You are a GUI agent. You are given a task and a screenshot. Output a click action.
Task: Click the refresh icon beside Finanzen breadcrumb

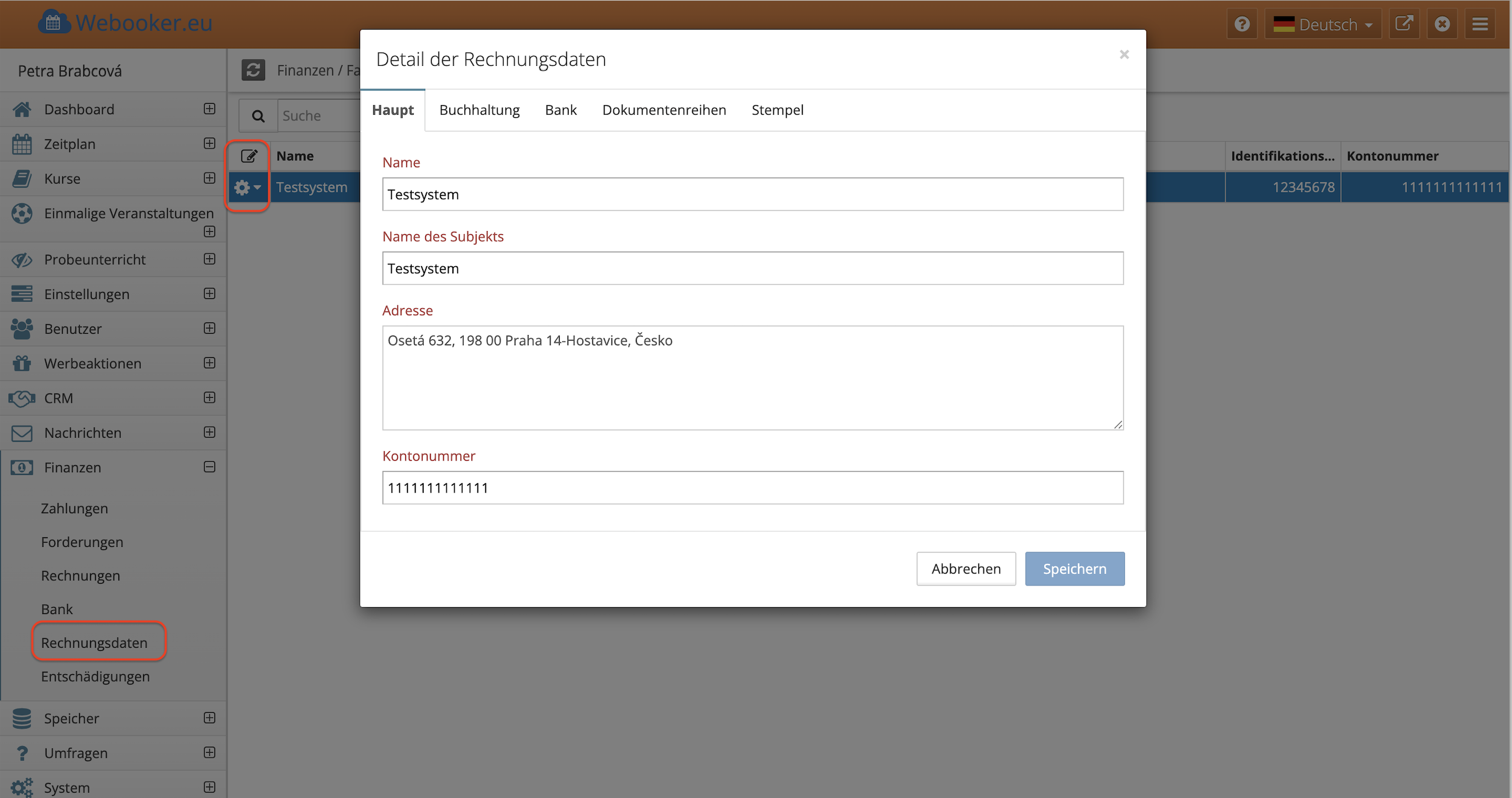(x=253, y=70)
